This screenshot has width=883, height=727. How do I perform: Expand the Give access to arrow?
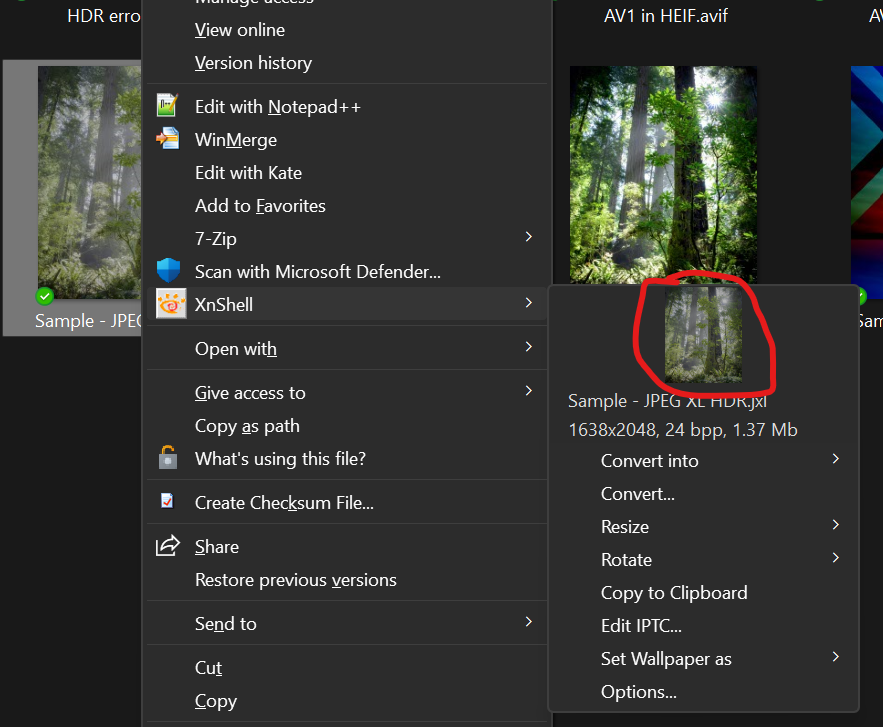528,390
